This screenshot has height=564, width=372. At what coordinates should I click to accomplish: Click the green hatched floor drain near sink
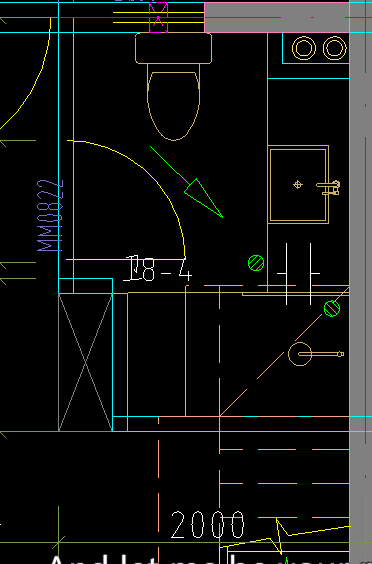coord(256,263)
